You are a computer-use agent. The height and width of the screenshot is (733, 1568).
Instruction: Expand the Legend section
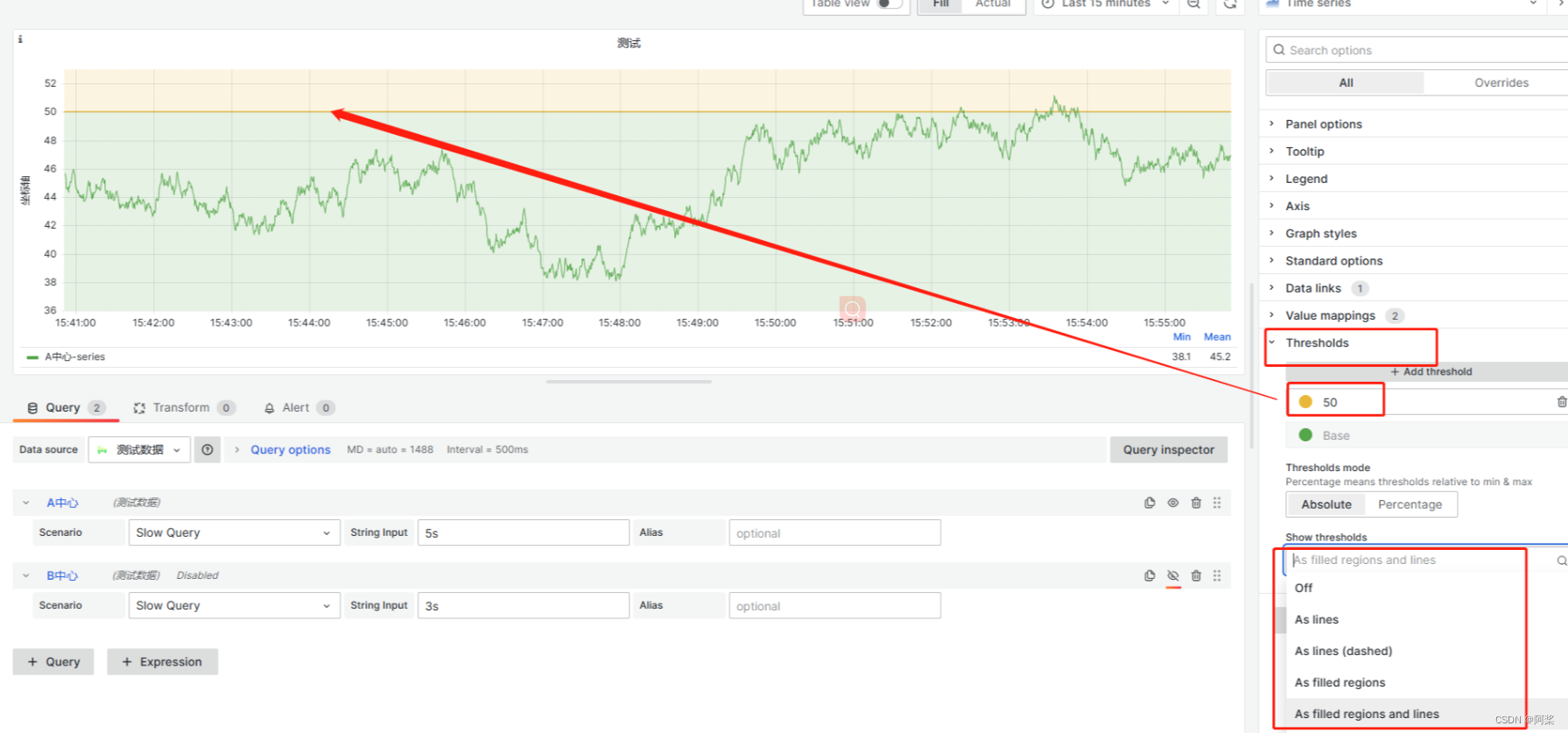tap(1306, 179)
